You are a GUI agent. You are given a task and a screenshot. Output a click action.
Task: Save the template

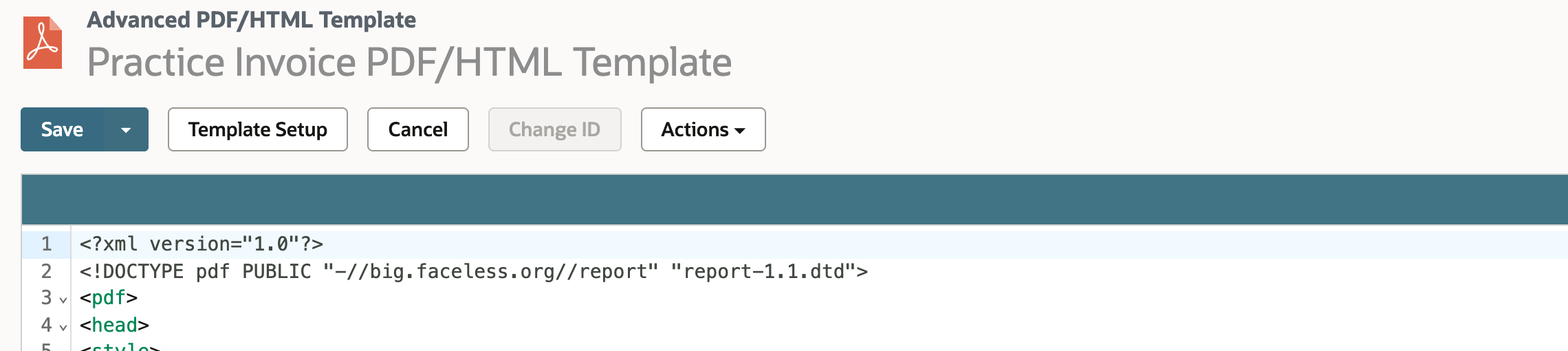(x=63, y=129)
